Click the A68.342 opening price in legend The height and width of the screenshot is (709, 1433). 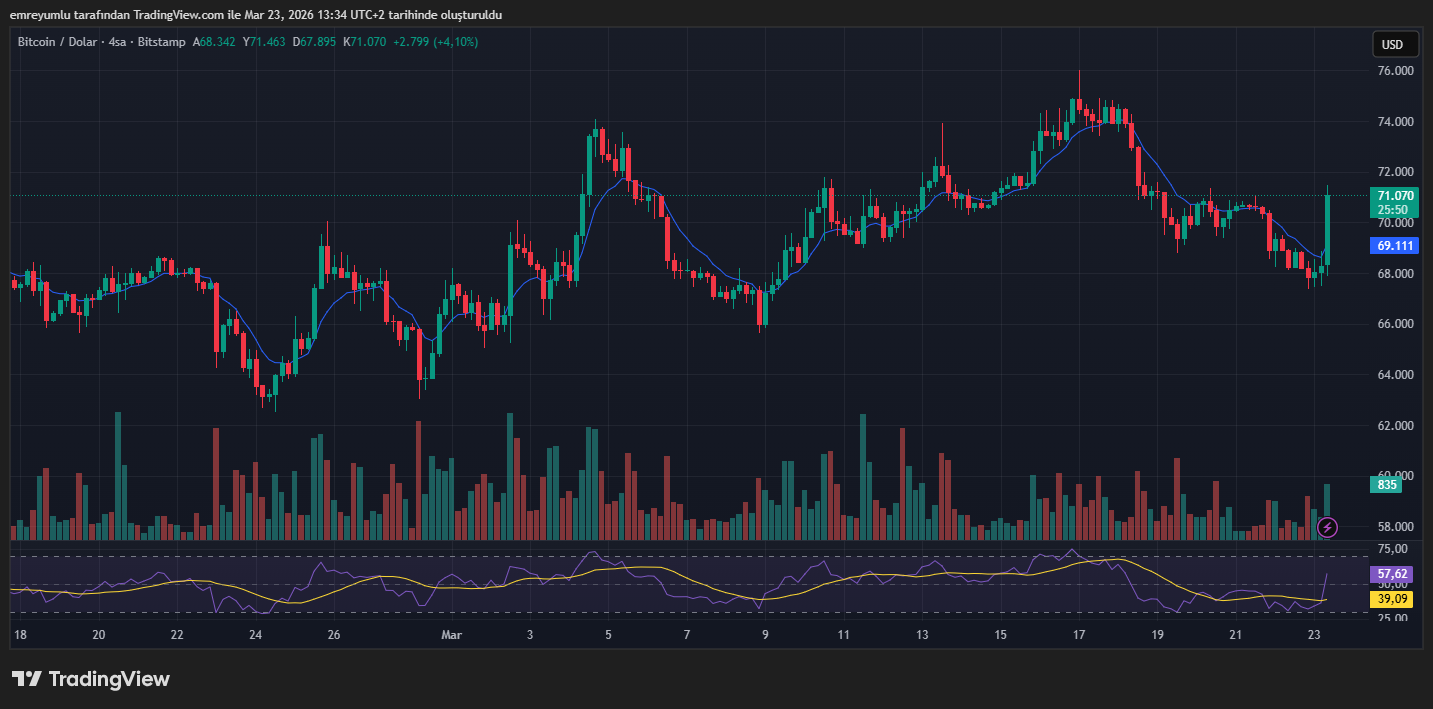214,42
